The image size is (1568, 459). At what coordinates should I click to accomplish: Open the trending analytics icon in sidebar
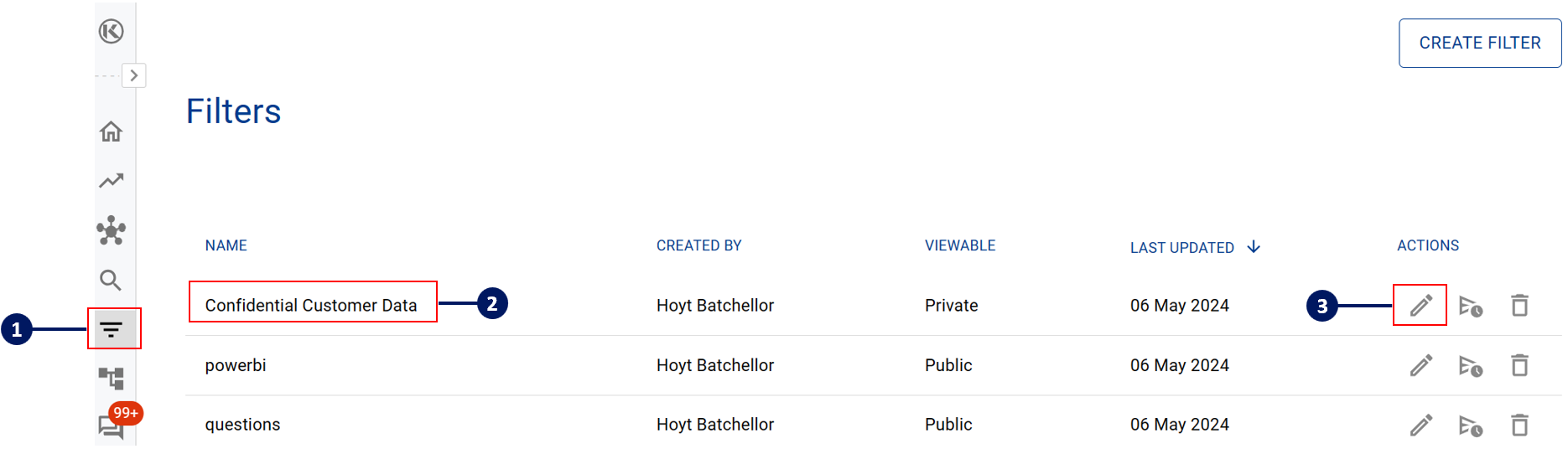click(x=111, y=181)
